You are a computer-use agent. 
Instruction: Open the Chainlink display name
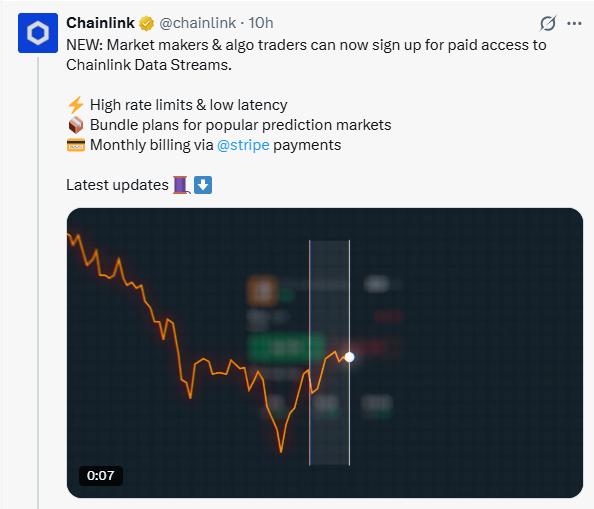100,23
